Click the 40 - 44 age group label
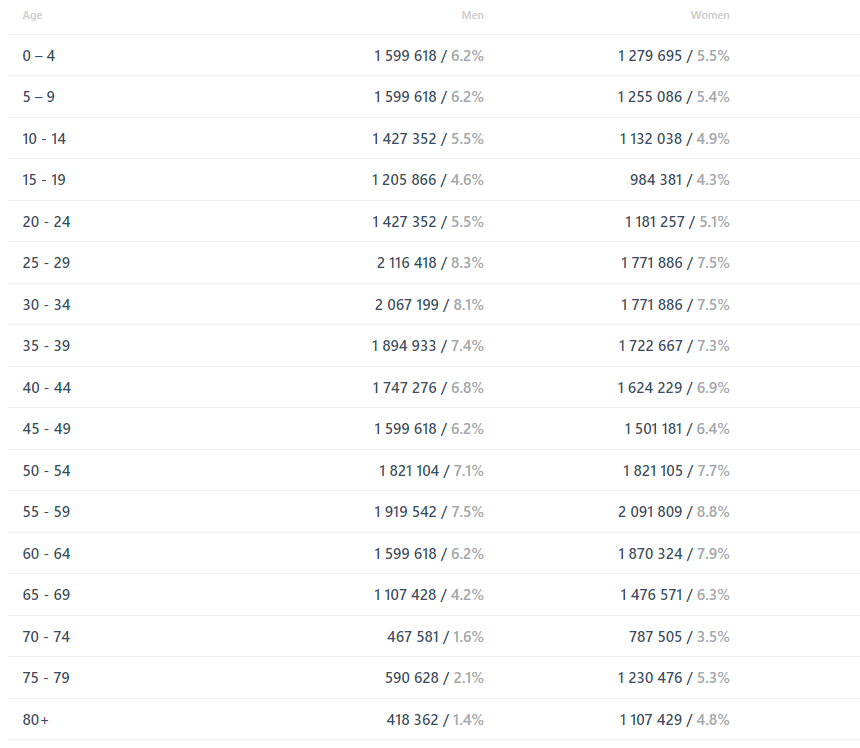 pos(47,388)
